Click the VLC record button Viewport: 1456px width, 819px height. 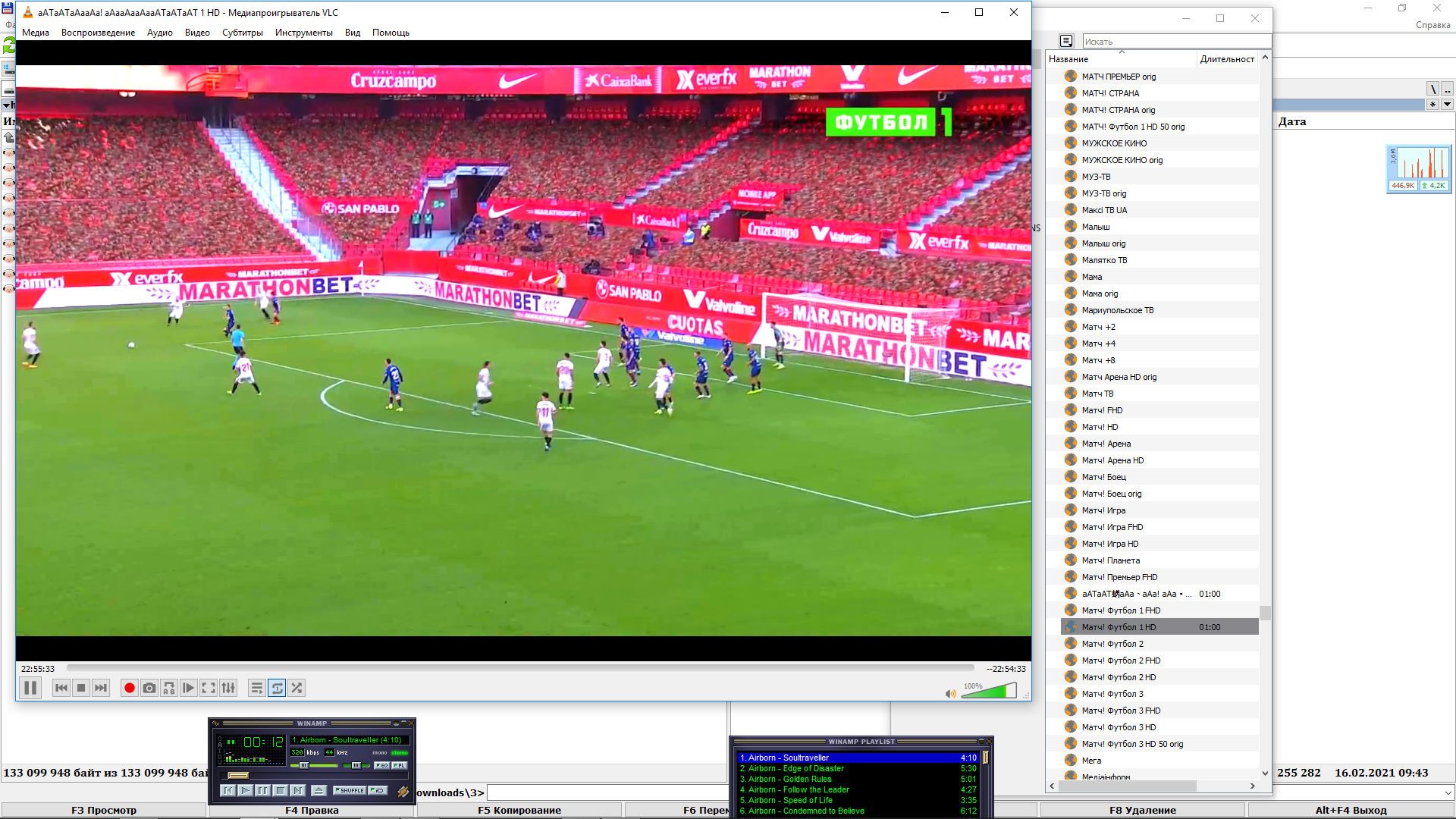(x=129, y=688)
